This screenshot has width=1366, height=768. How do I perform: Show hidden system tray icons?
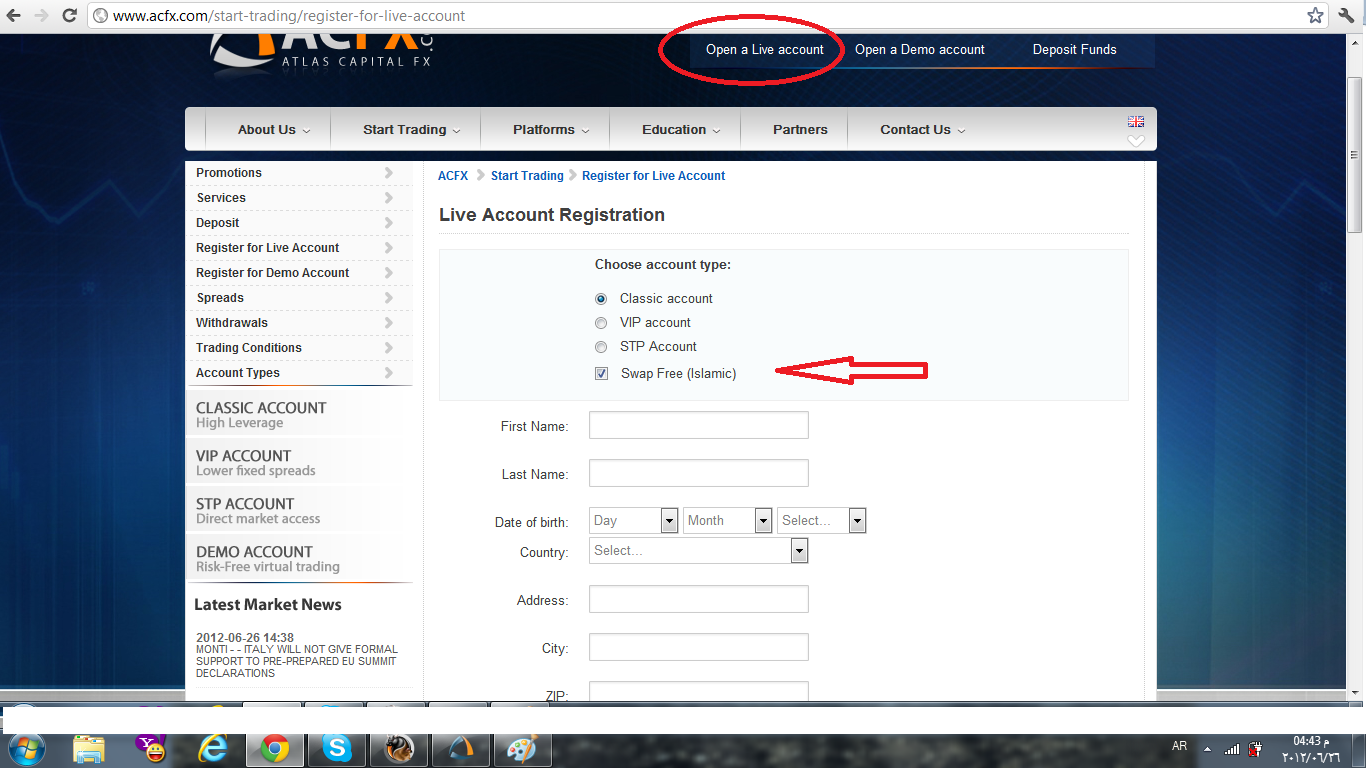pos(1207,748)
